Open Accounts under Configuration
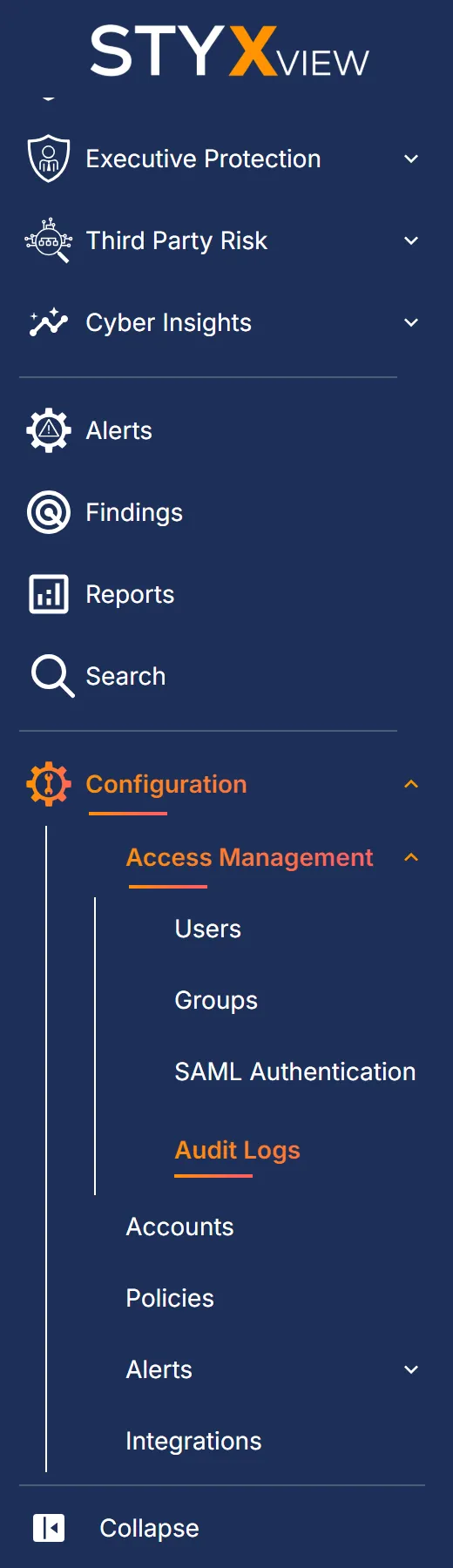This screenshot has width=453, height=1568. [179, 1227]
